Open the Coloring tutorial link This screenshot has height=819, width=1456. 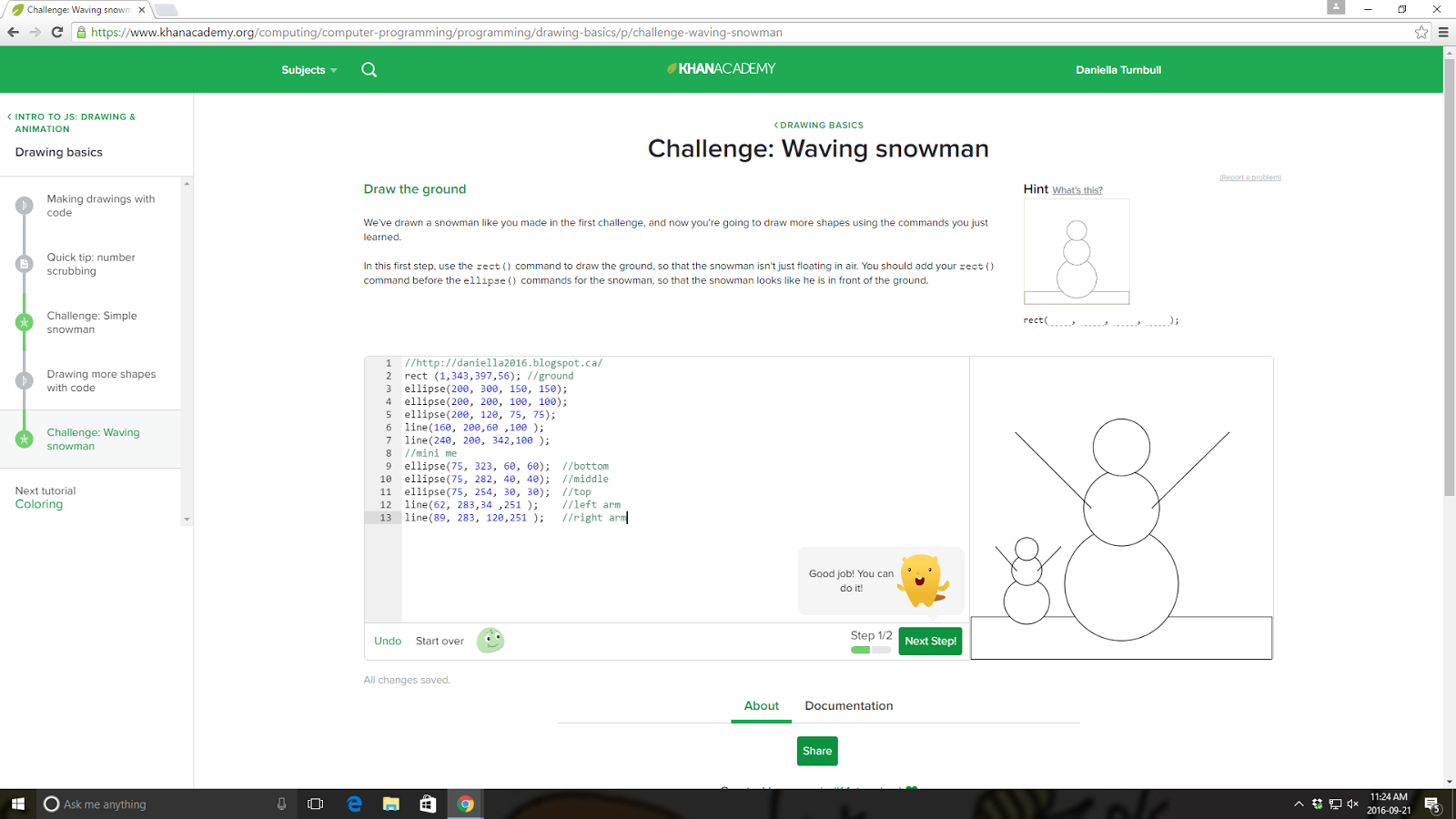38,503
